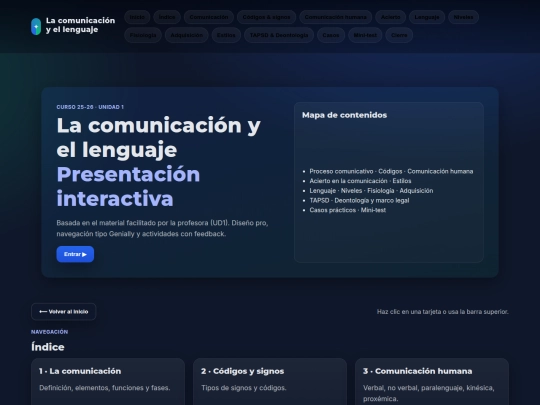The width and height of the screenshot is (540, 405).
Task: Click the blue logo icon in the header
Action: click(36, 27)
